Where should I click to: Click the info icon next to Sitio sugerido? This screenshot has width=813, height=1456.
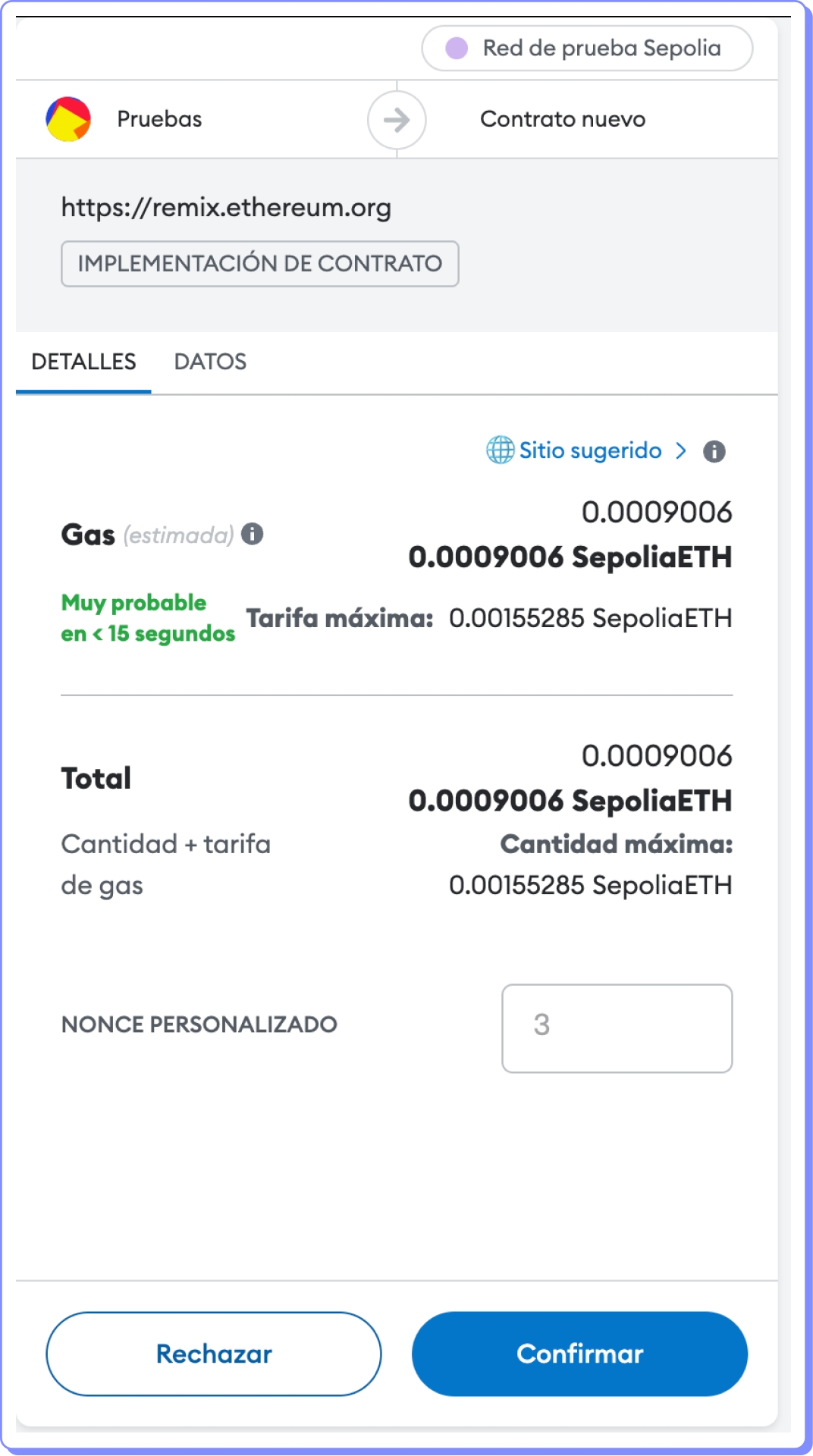(x=714, y=451)
